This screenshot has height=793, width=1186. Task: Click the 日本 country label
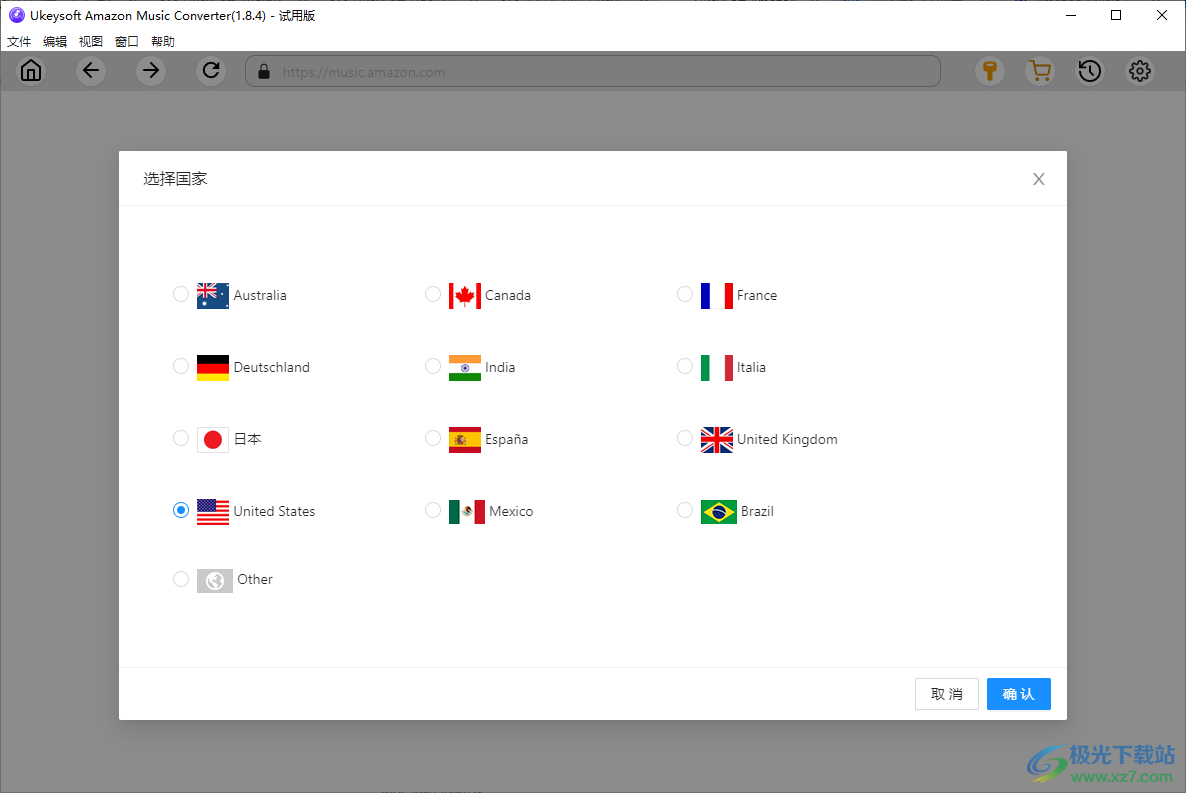pos(247,439)
